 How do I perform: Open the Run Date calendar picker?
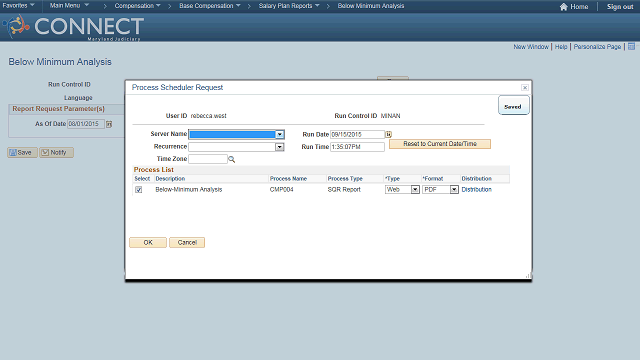(389, 134)
